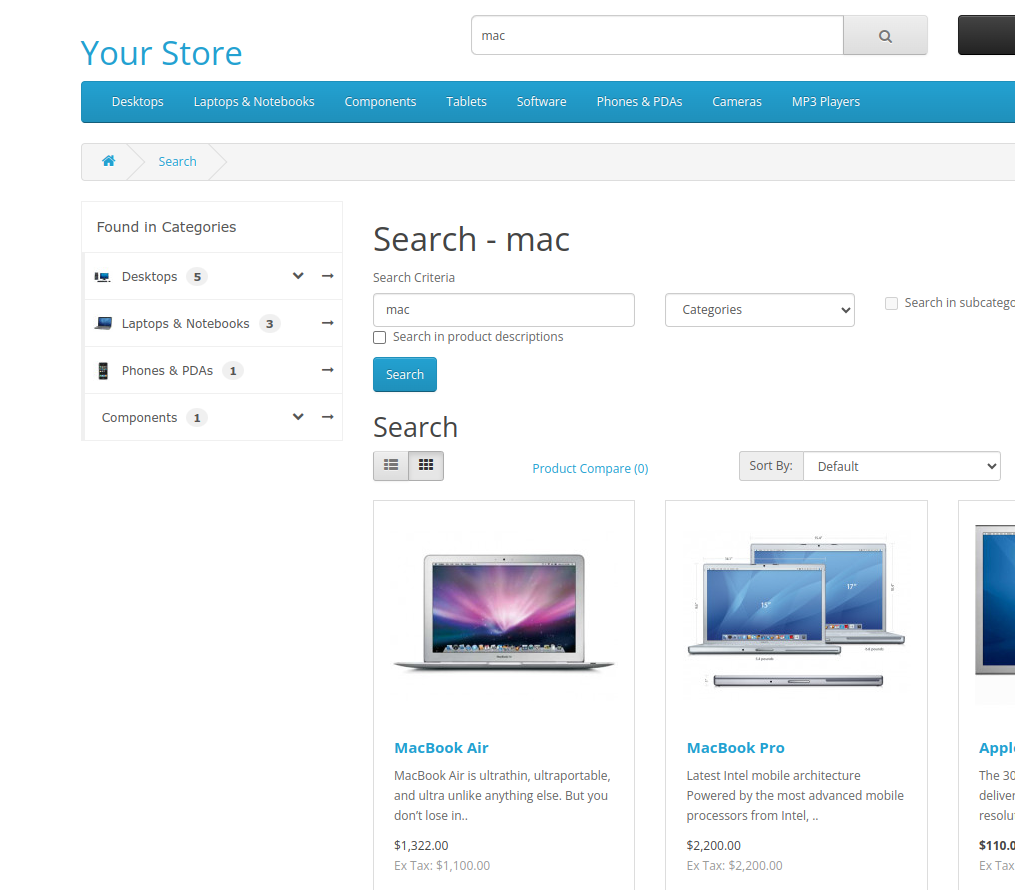
Task: Click the MacBook Air price $1,322.00
Action: coord(421,845)
